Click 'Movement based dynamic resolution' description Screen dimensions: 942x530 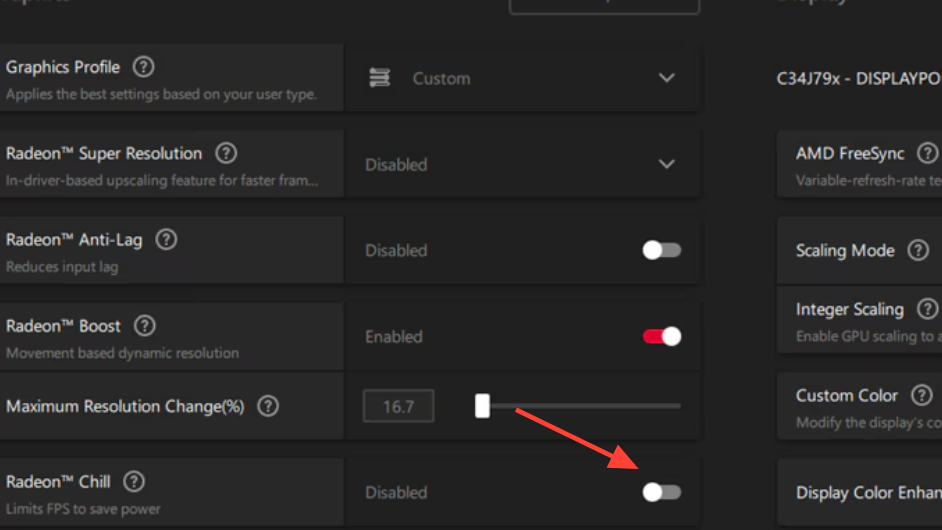click(123, 353)
